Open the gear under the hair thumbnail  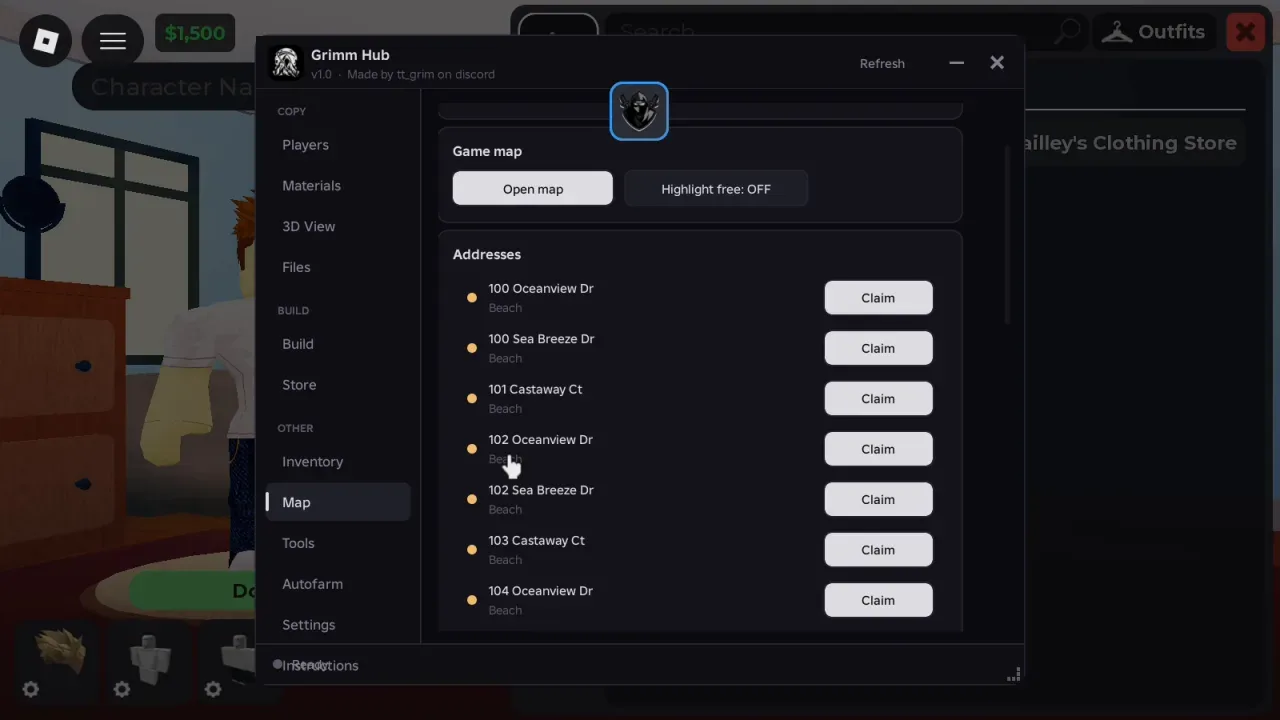pos(31,689)
